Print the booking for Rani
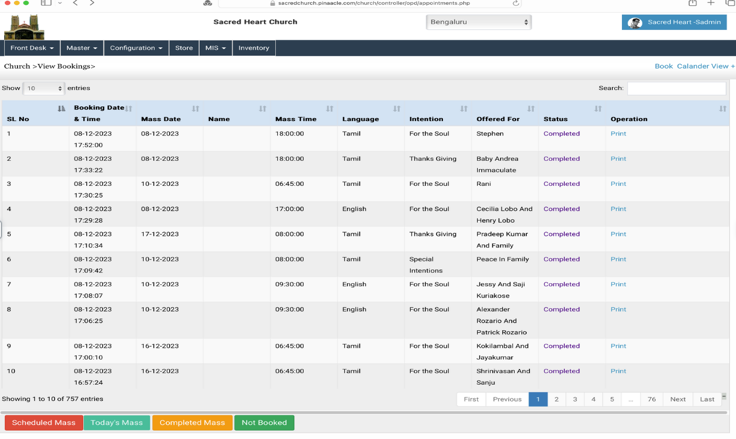Screen dimensions: 736x439 tap(618, 184)
